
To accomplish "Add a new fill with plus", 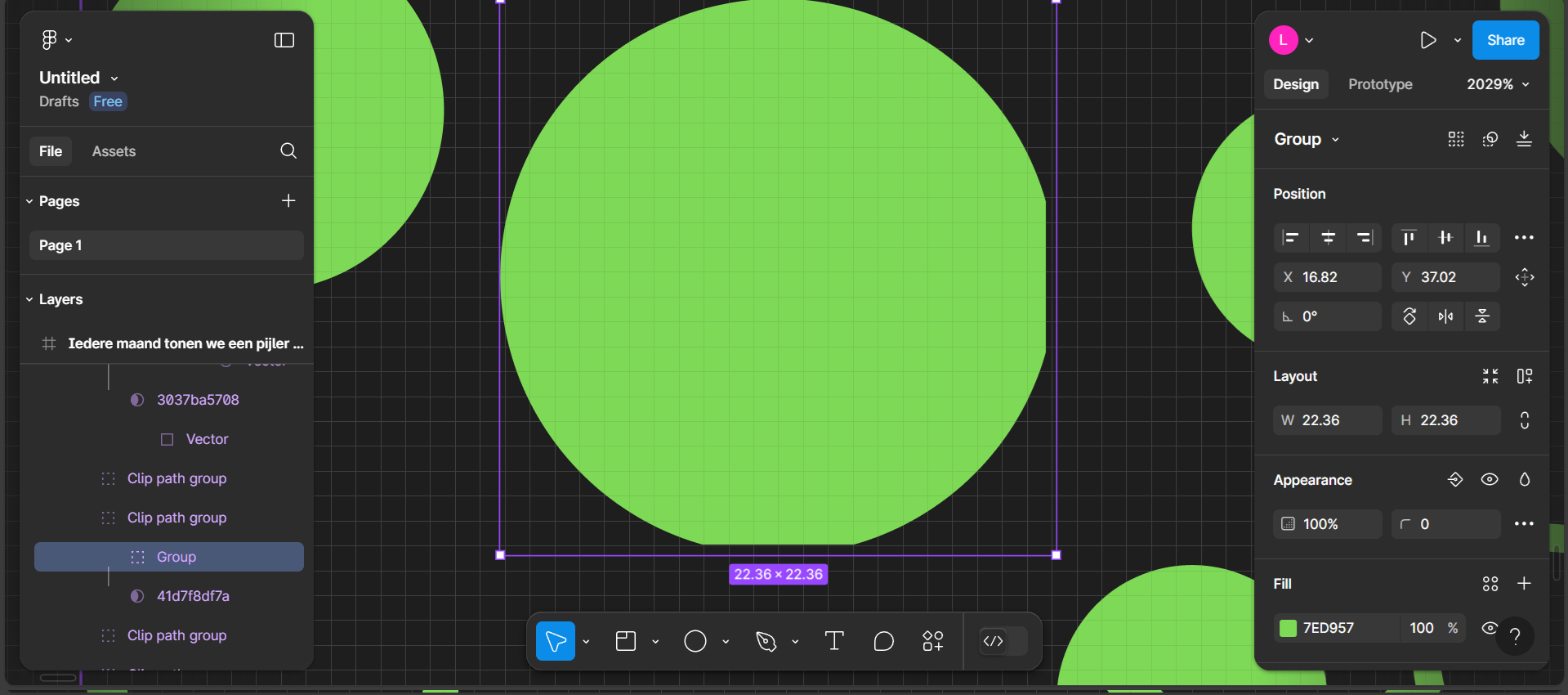I will coord(1524,584).
